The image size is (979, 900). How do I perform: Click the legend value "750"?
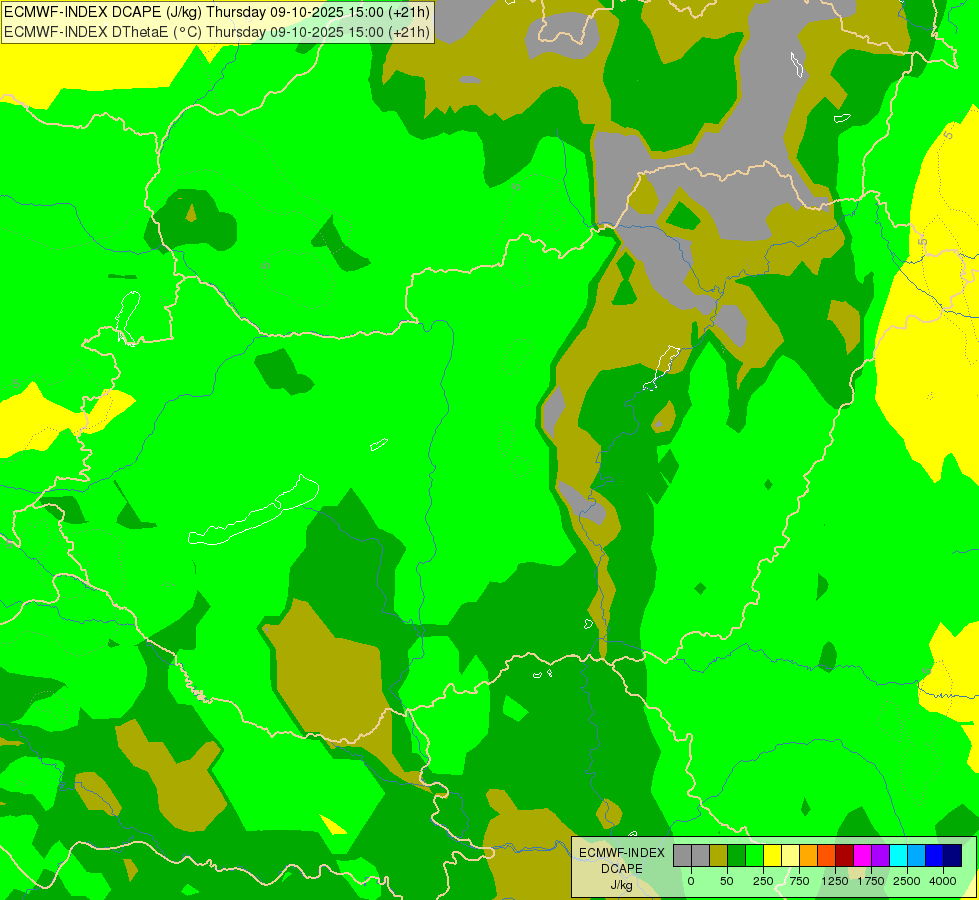[x=799, y=881]
